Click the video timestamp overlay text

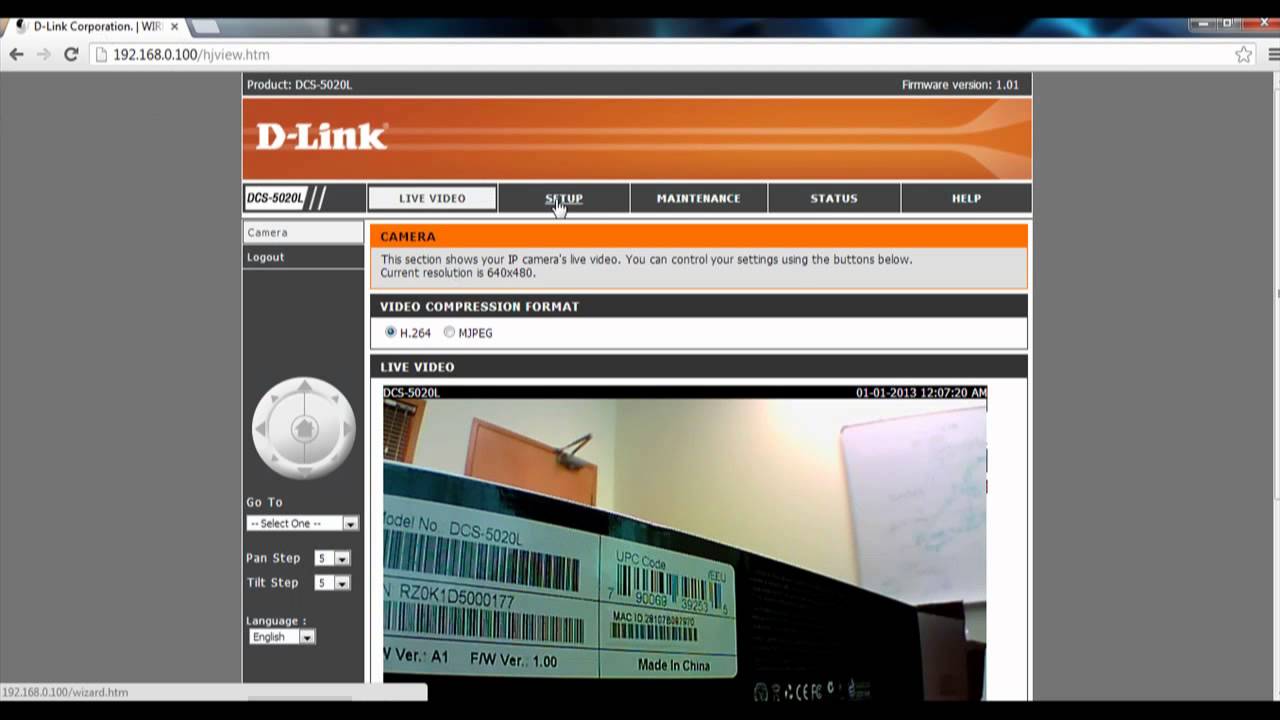(921, 393)
